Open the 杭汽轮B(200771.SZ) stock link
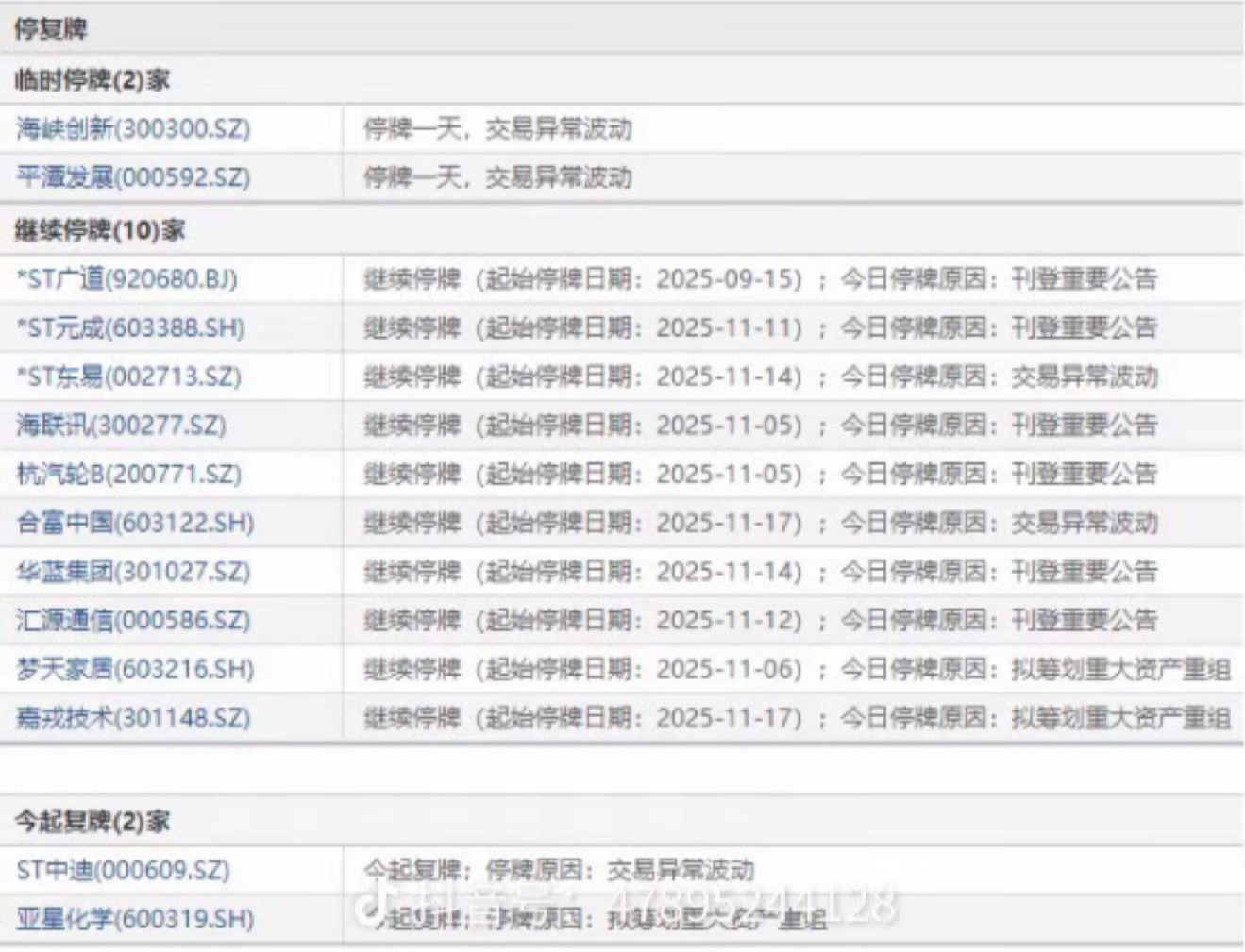The height and width of the screenshot is (952, 1245). [128, 474]
